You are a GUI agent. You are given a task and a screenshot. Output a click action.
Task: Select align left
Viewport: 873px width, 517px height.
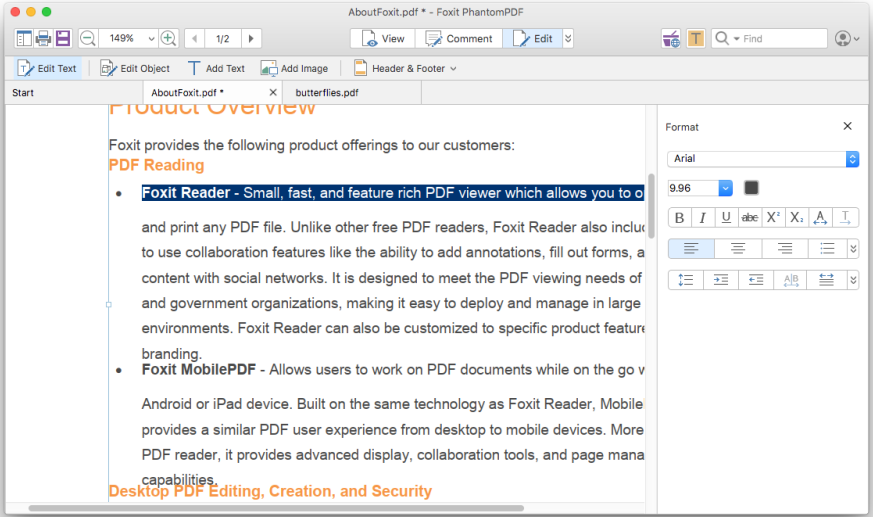coord(691,249)
